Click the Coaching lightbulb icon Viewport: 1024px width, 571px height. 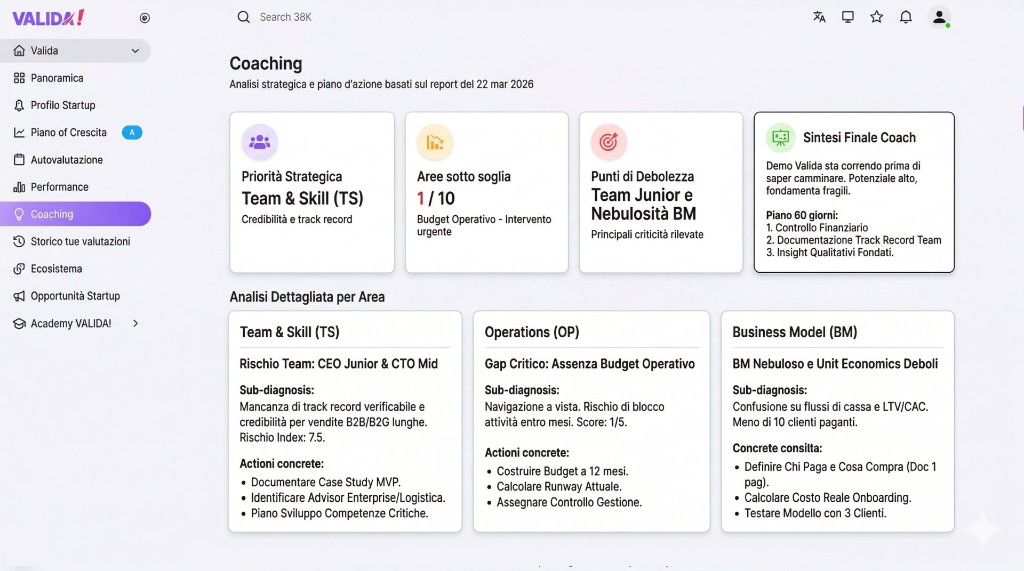(19, 214)
